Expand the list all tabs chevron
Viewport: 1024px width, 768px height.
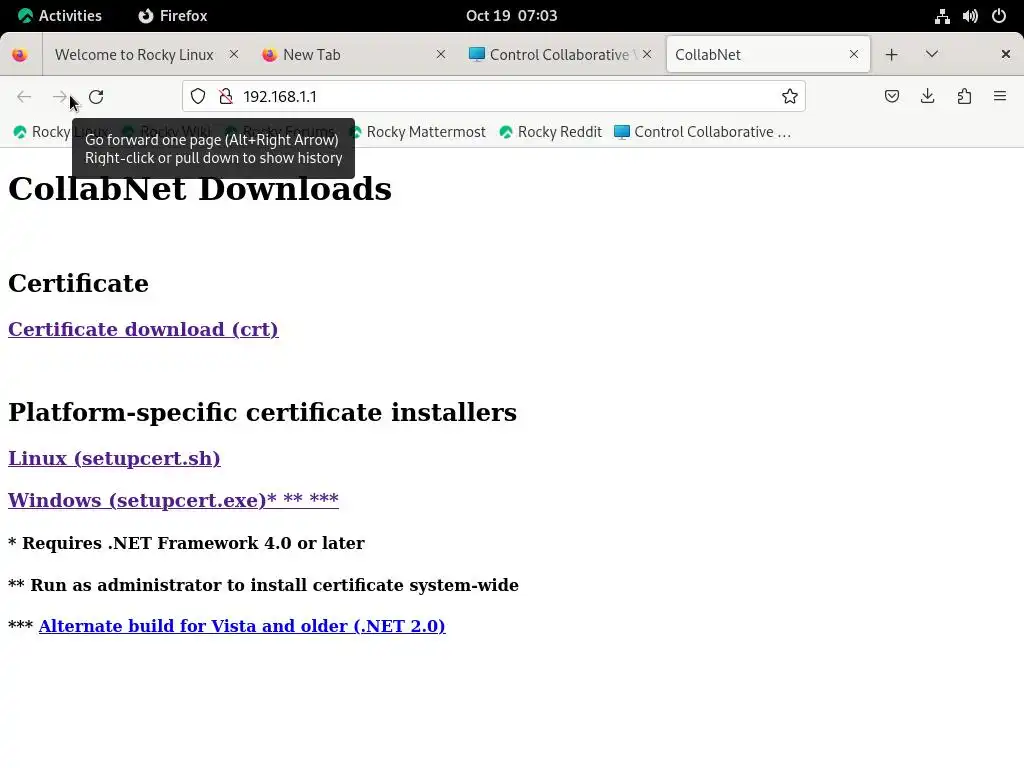[932, 54]
